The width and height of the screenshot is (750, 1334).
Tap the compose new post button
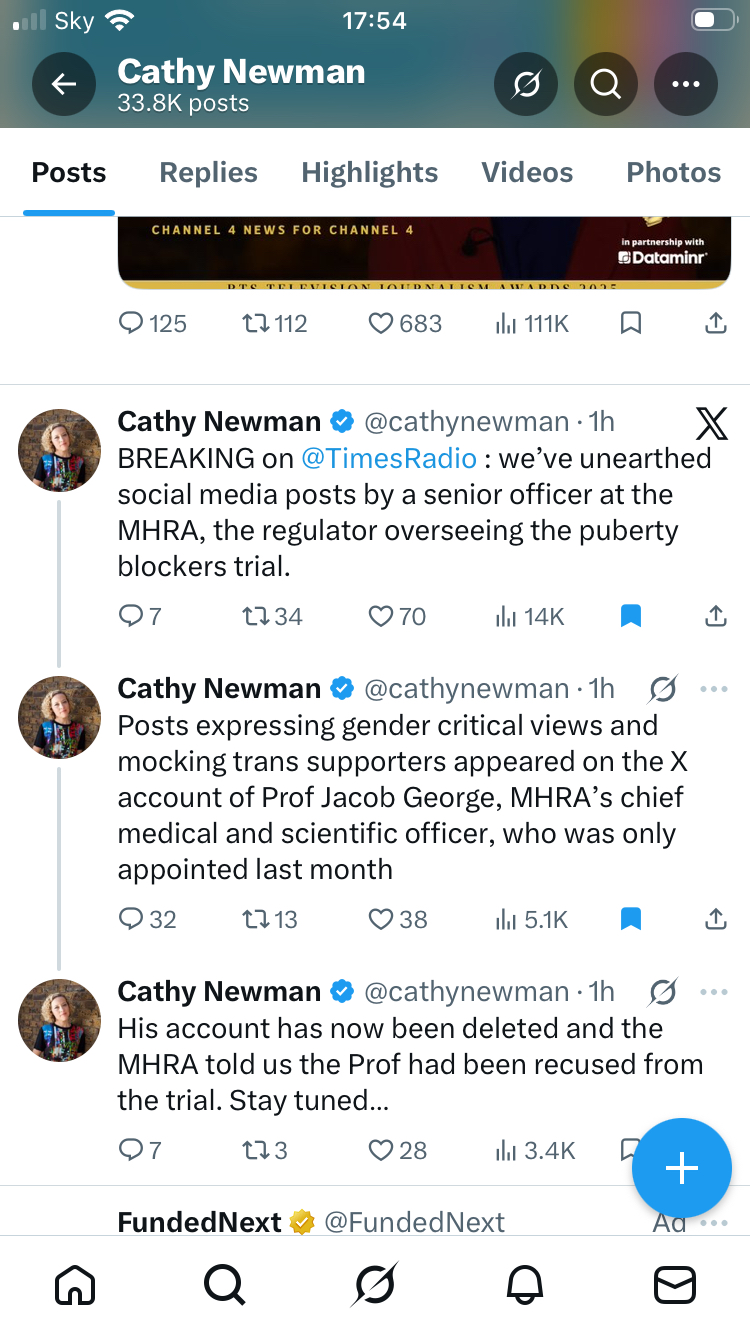[x=681, y=1168]
